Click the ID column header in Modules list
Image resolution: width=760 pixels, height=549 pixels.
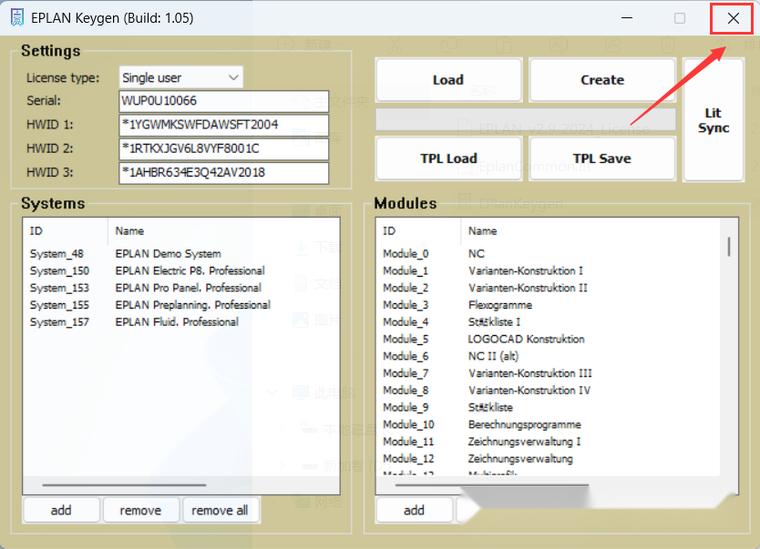(x=418, y=231)
